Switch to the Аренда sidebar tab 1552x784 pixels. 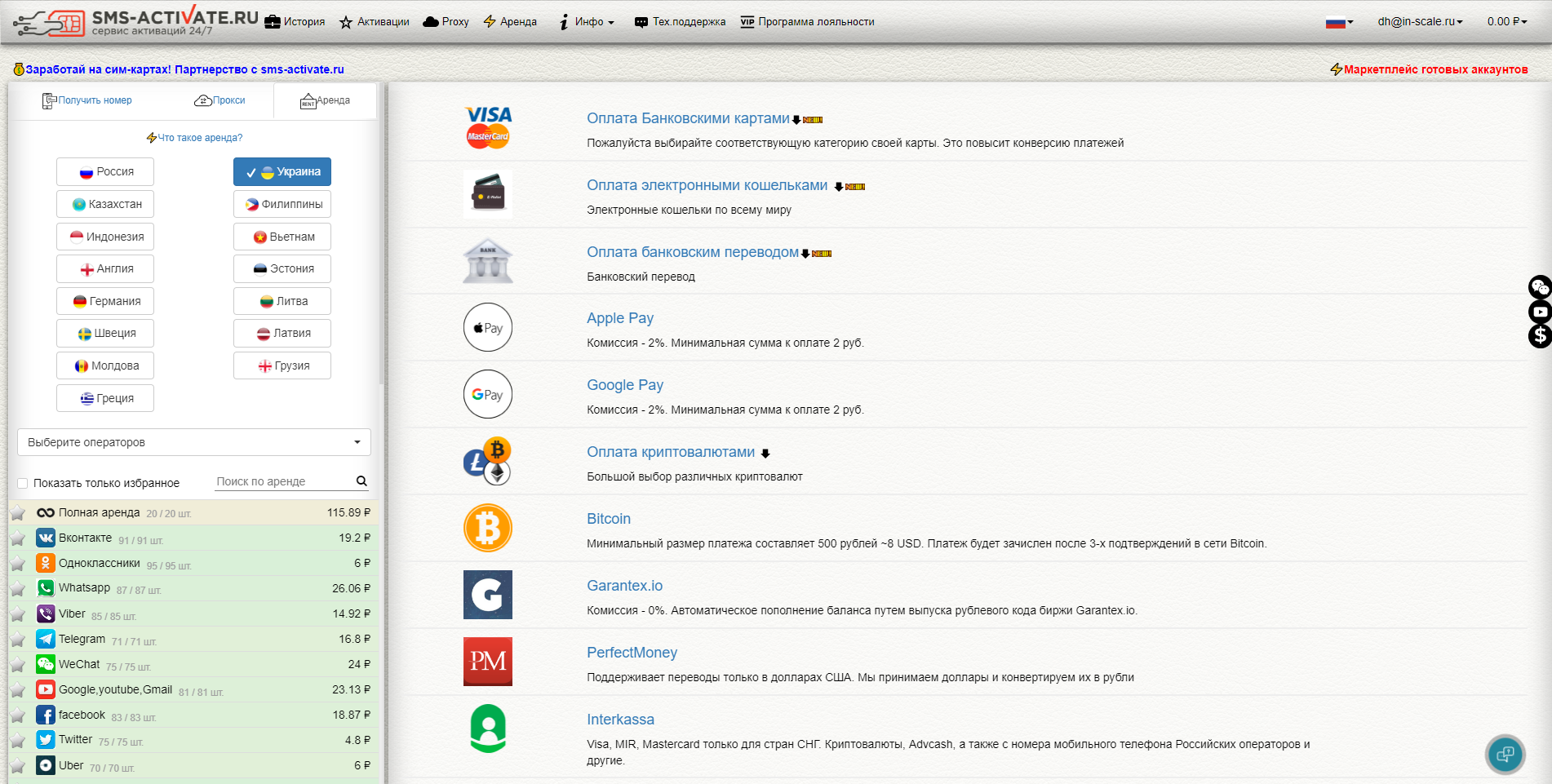click(x=326, y=100)
